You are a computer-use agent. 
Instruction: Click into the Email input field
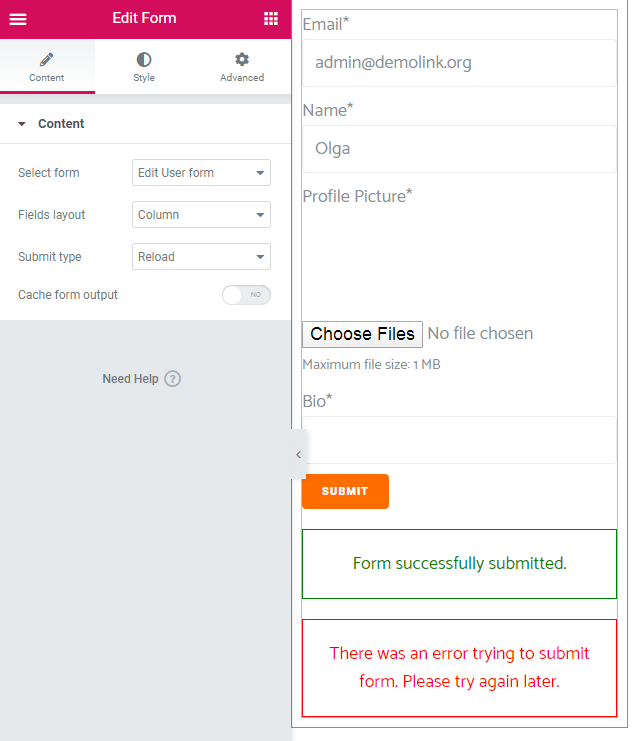pos(459,63)
